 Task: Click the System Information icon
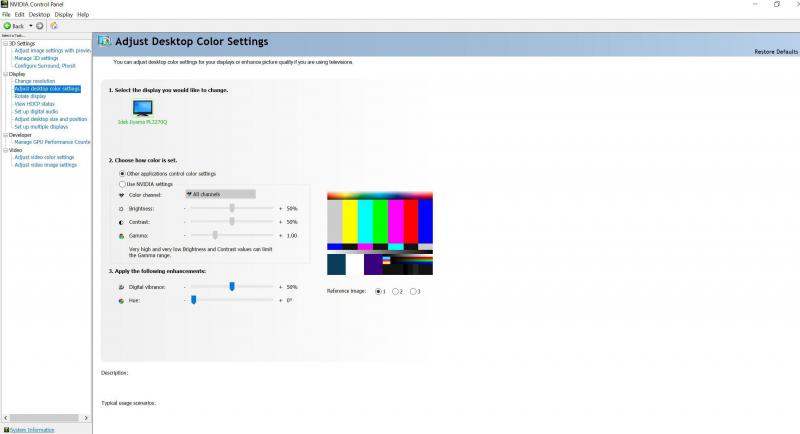[x=6, y=429]
